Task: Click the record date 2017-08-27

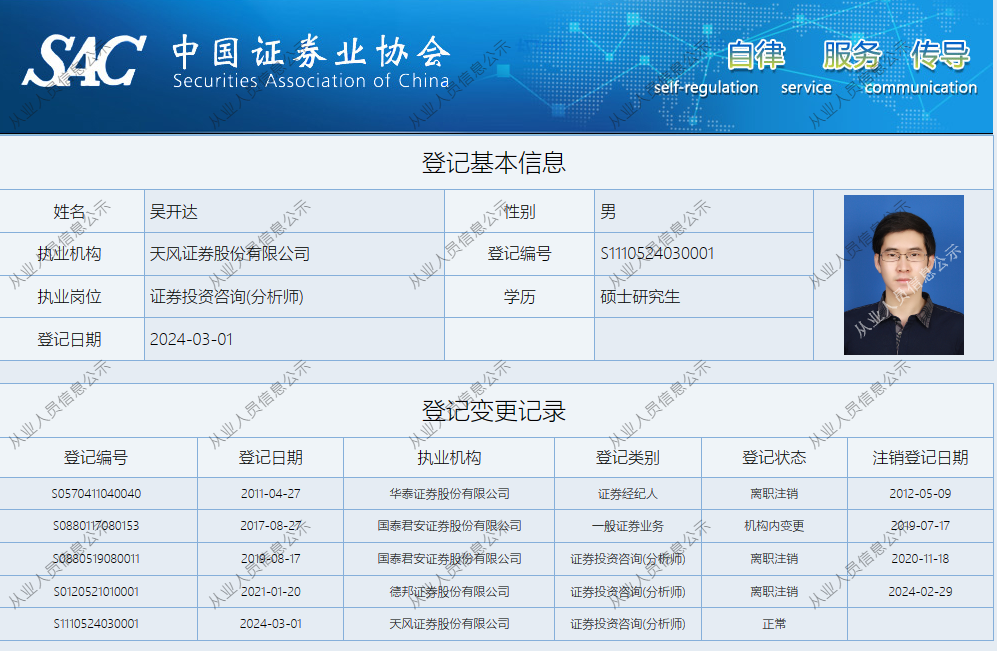Action: pyautogui.click(x=271, y=526)
